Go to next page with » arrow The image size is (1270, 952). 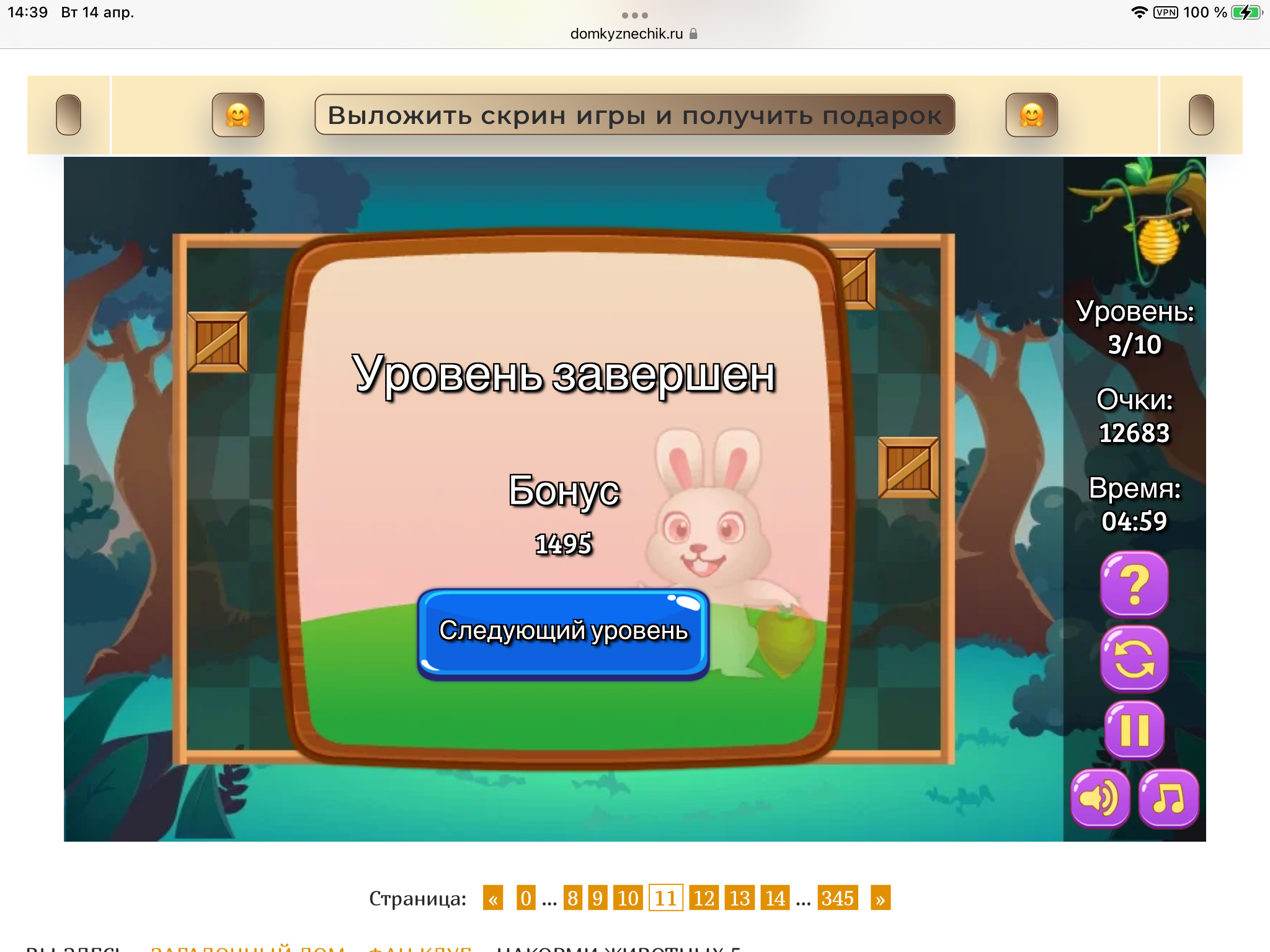(880, 898)
